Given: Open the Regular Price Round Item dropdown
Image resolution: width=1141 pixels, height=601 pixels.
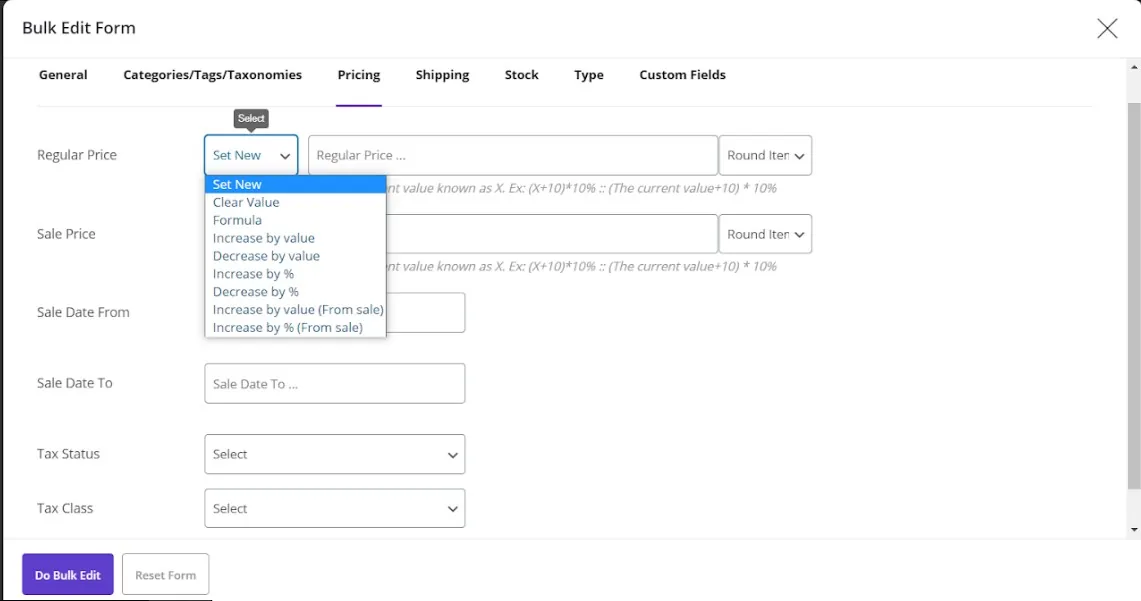Looking at the screenshot, I should pos(765,155).
